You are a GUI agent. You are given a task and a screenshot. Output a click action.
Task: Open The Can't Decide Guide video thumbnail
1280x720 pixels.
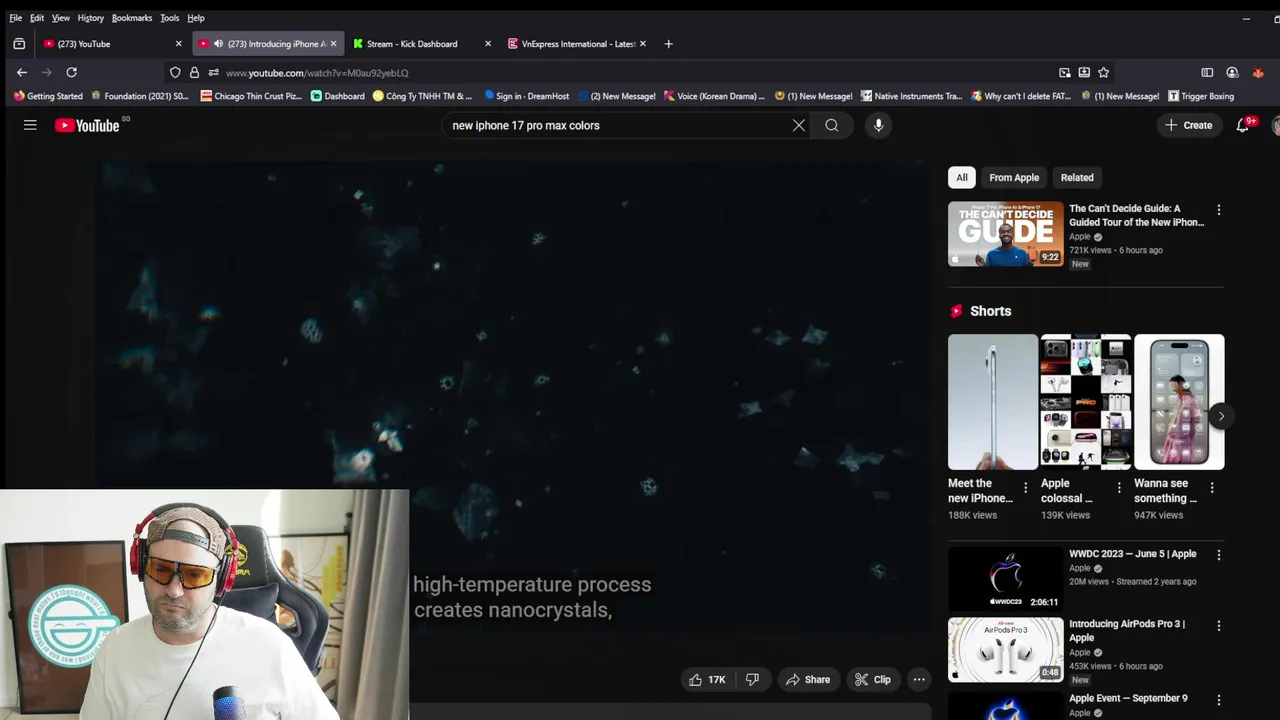tap(1006, 234)
